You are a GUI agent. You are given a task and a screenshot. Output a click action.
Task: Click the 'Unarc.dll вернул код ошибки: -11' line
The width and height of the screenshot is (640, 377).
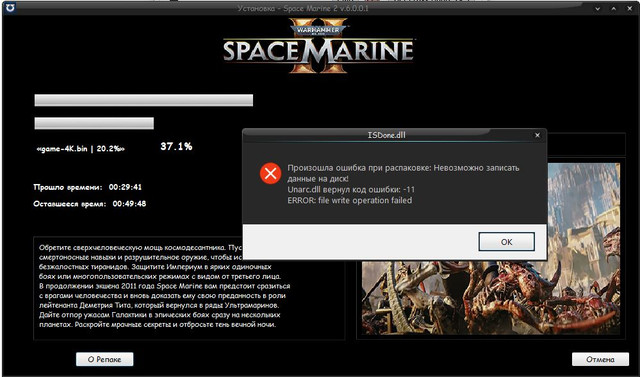click(x=351, y=189)
